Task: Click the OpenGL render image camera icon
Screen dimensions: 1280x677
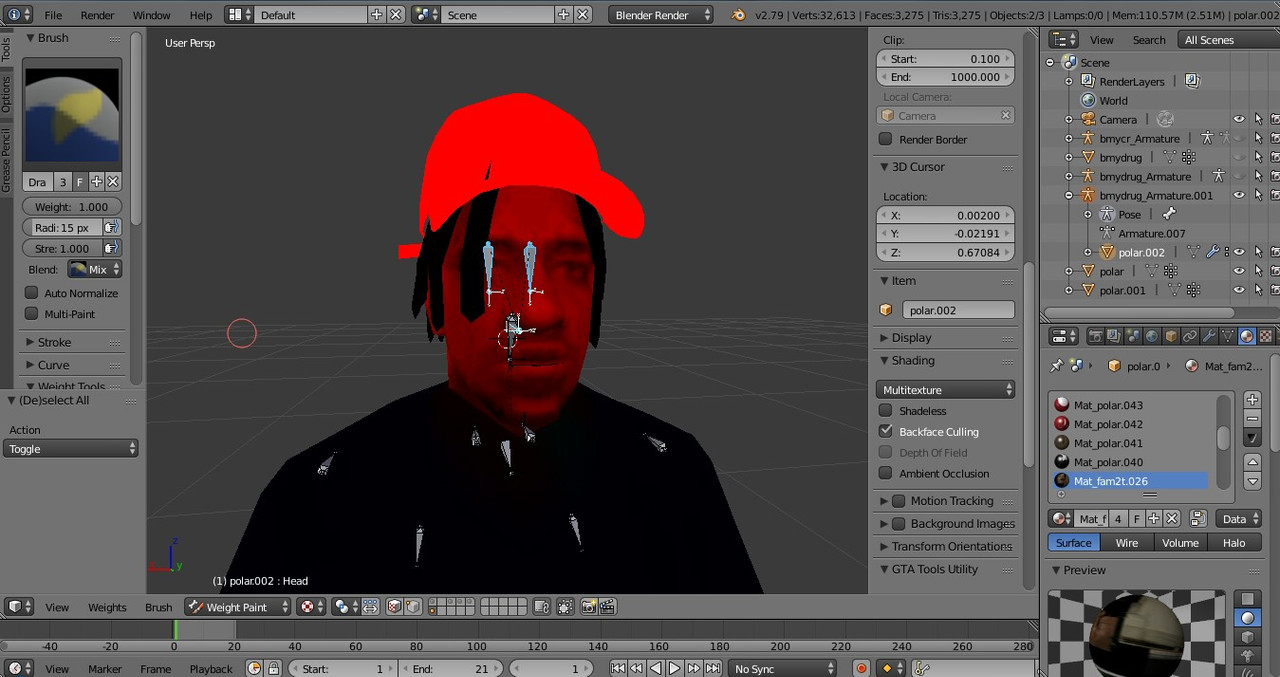Action: (x=589, y=607)
